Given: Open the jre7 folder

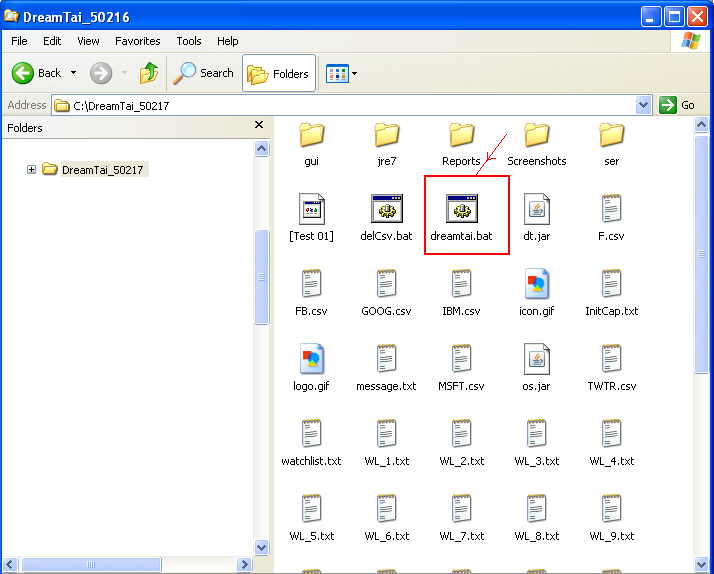Looking at the screenshot, I should click(387, 144).
